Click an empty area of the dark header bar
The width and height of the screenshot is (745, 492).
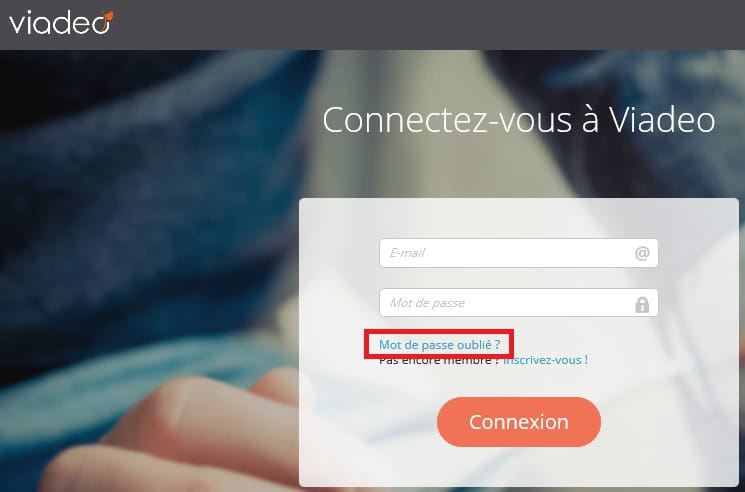428,24
